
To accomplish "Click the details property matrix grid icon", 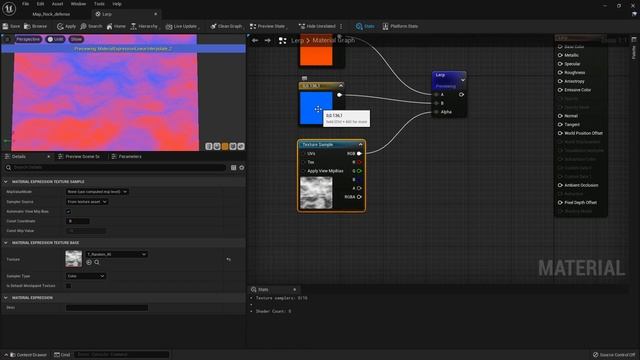I will [x=233, y=167].
